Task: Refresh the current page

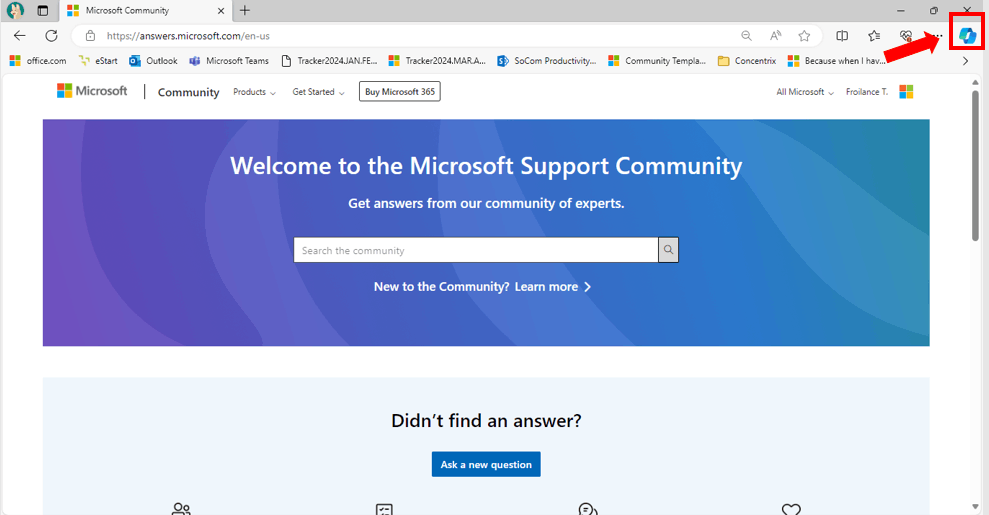Action: (x=52, y=36)
